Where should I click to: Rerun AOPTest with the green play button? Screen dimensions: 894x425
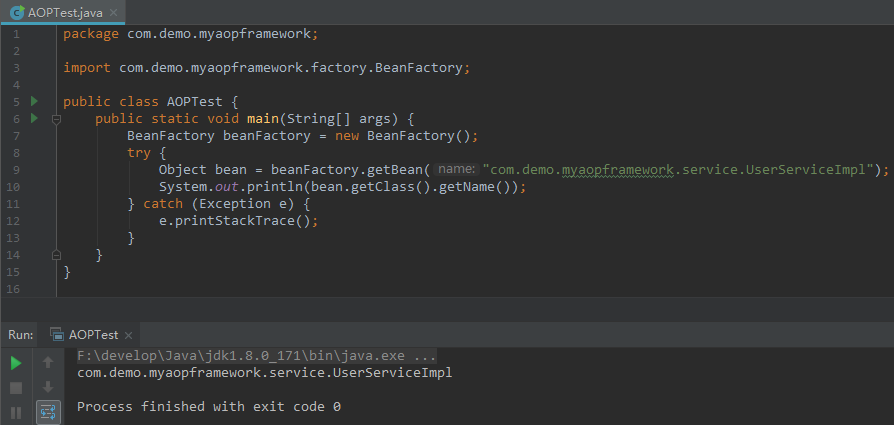[16, 363]
